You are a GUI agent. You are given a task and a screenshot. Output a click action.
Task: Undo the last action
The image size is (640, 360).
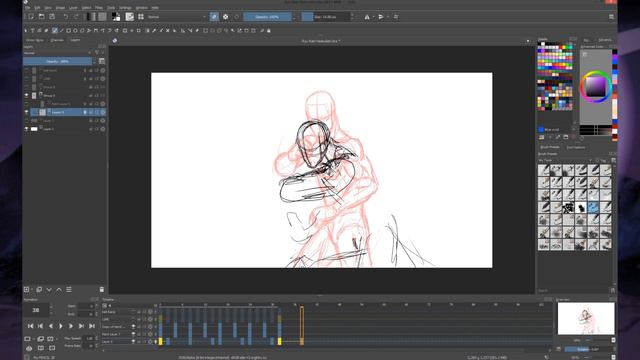click(x=66, y=17)
